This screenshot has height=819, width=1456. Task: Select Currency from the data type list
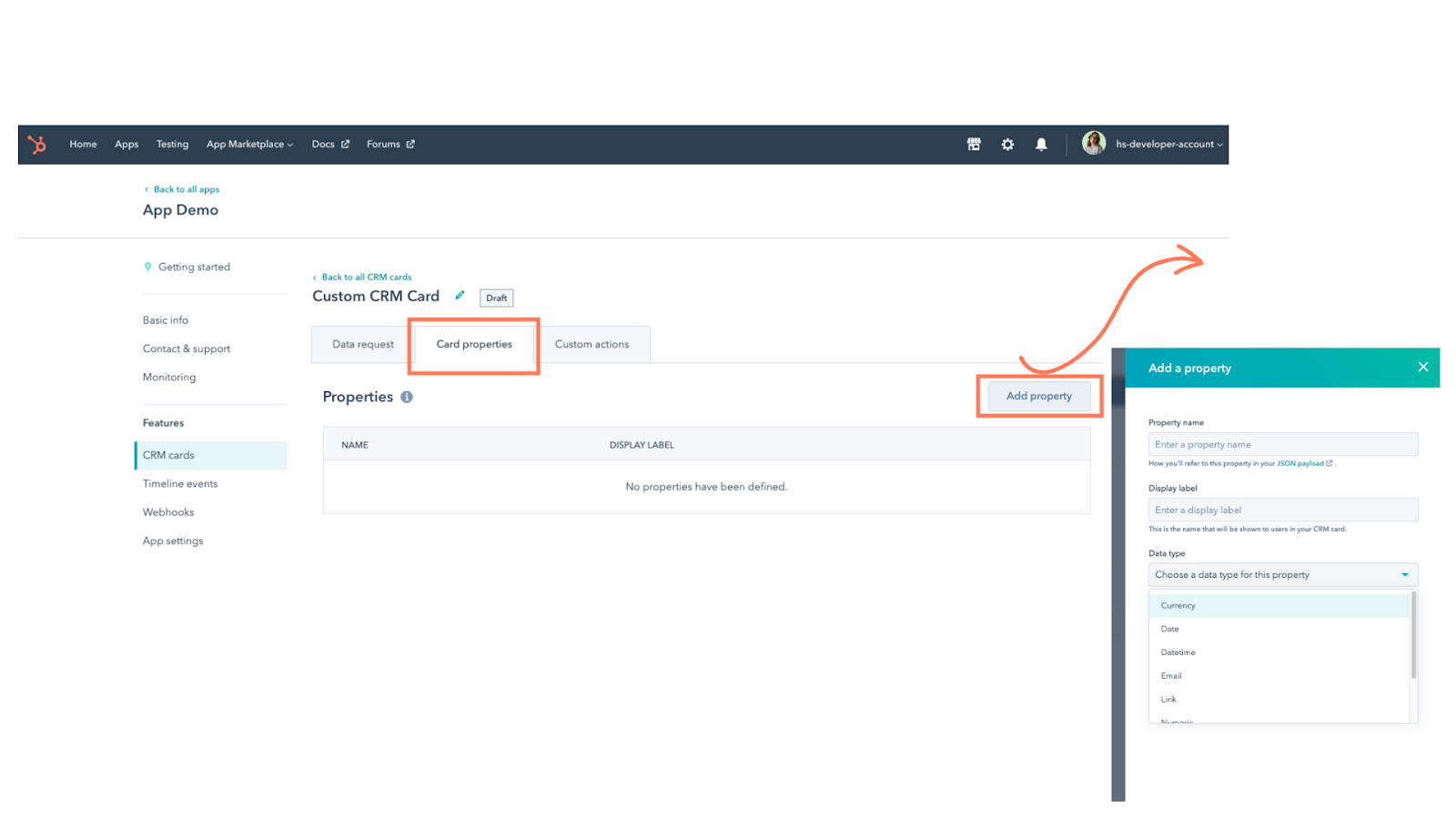pyautogui.click(x=1178, y=604)
